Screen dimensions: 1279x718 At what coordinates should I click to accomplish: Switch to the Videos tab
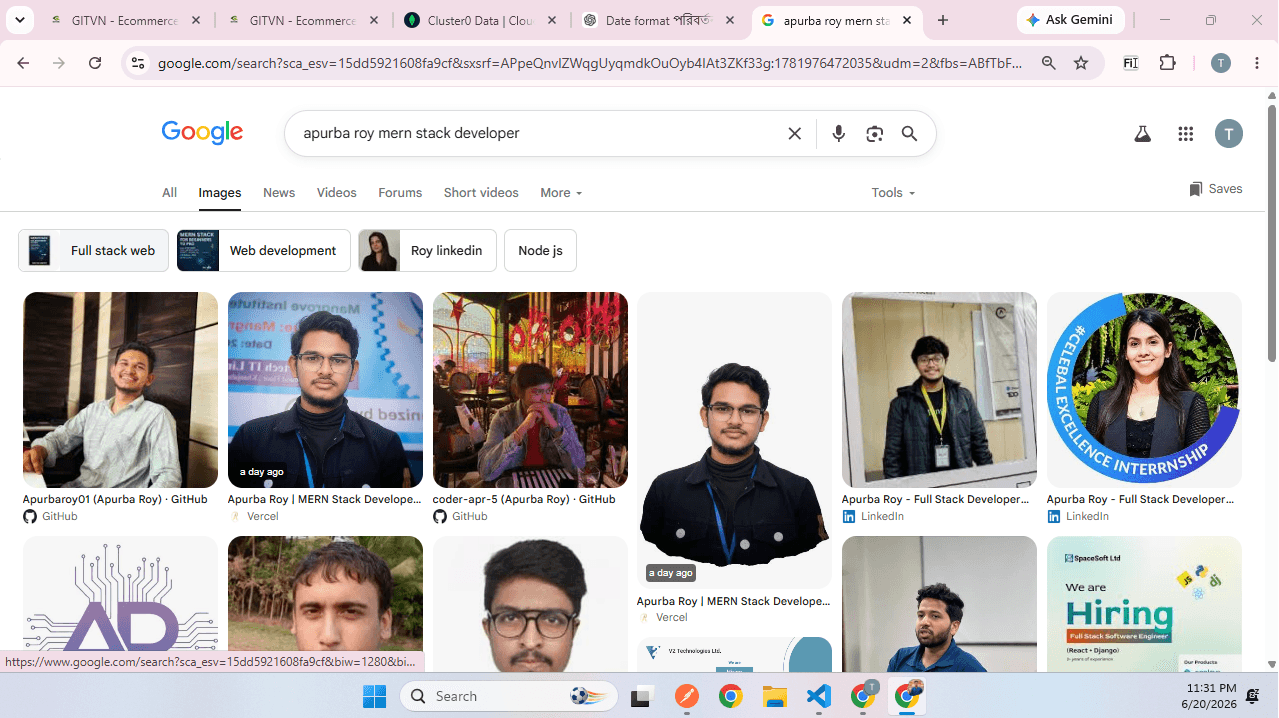pyautogui.click(x=336, y=193)
